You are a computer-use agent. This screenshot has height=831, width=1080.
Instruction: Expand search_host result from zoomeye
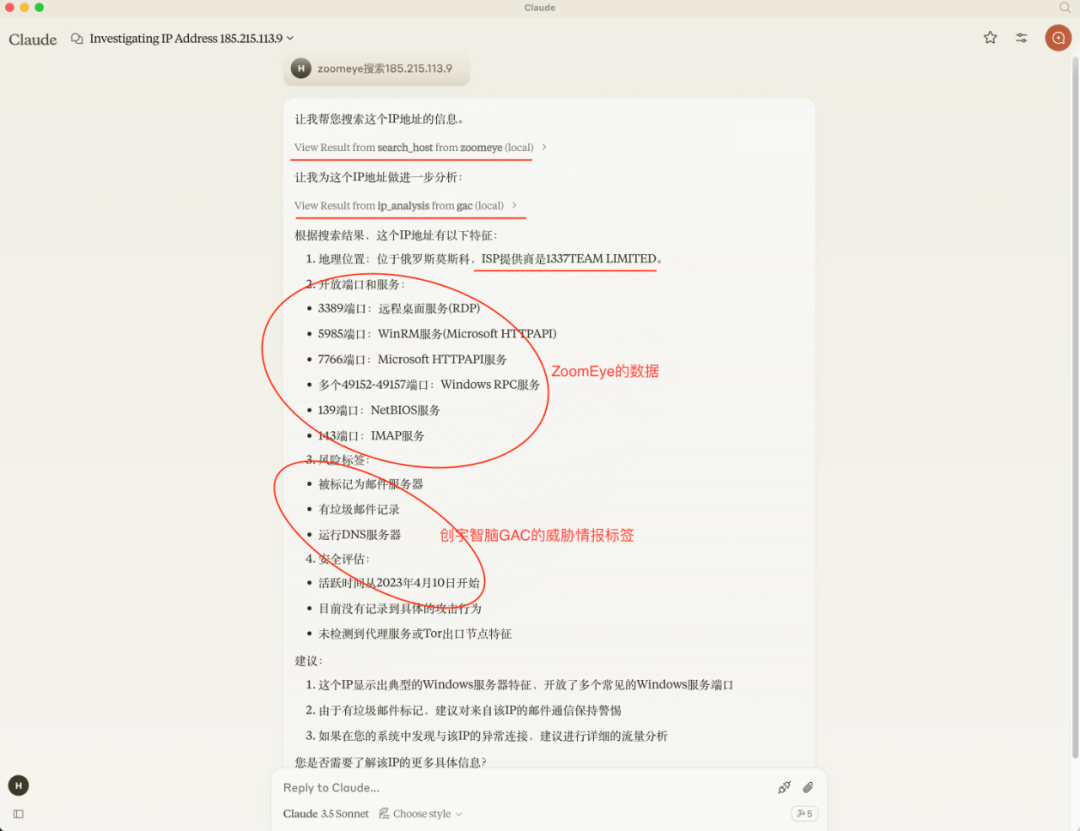coord(420,147)
